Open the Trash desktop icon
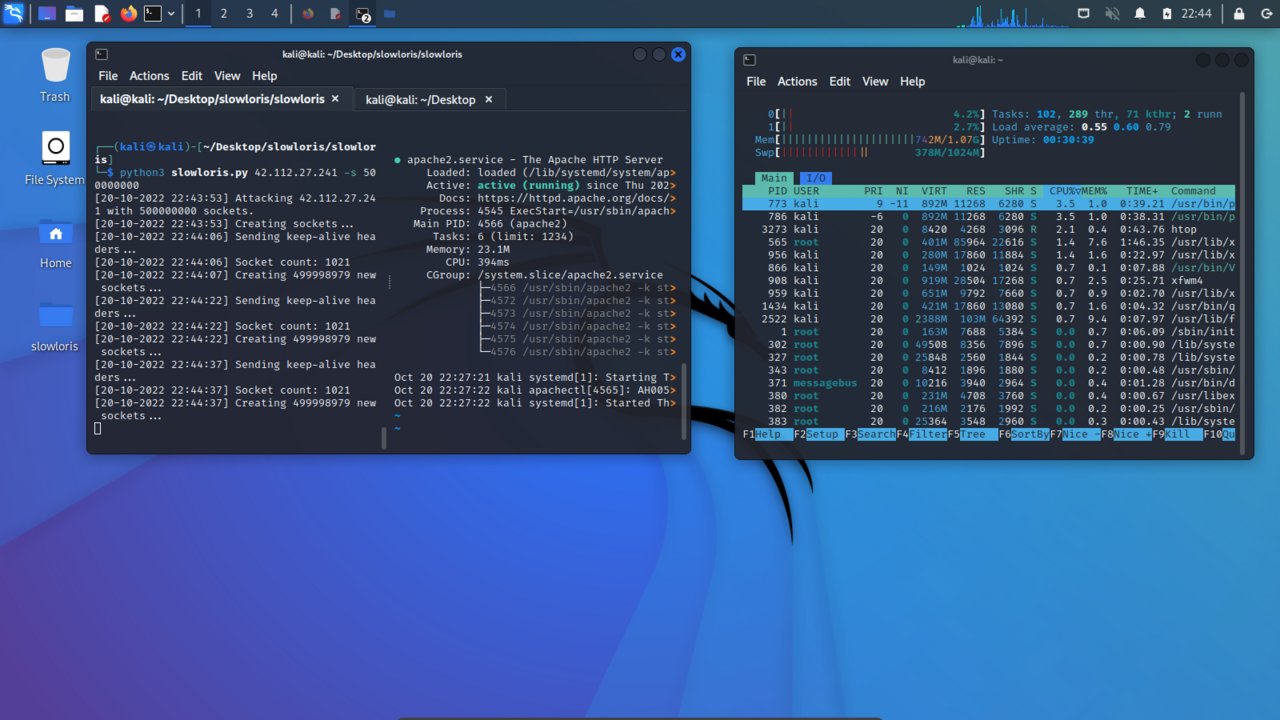Viewport: 1280px width, 720px height. click(x=55, y=75)
